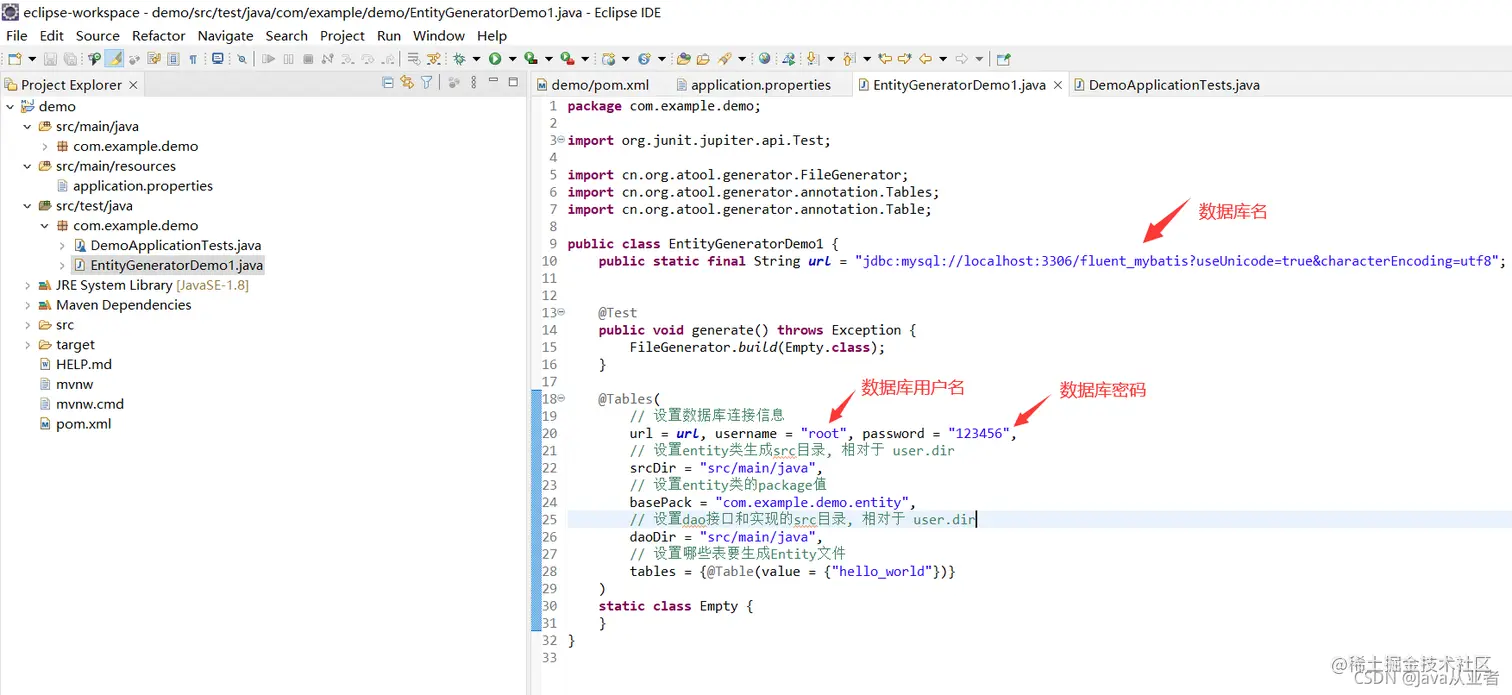Click the Open Web Browser globe icon
Screen dimensions: 1512x695
(x=764, y=59)
